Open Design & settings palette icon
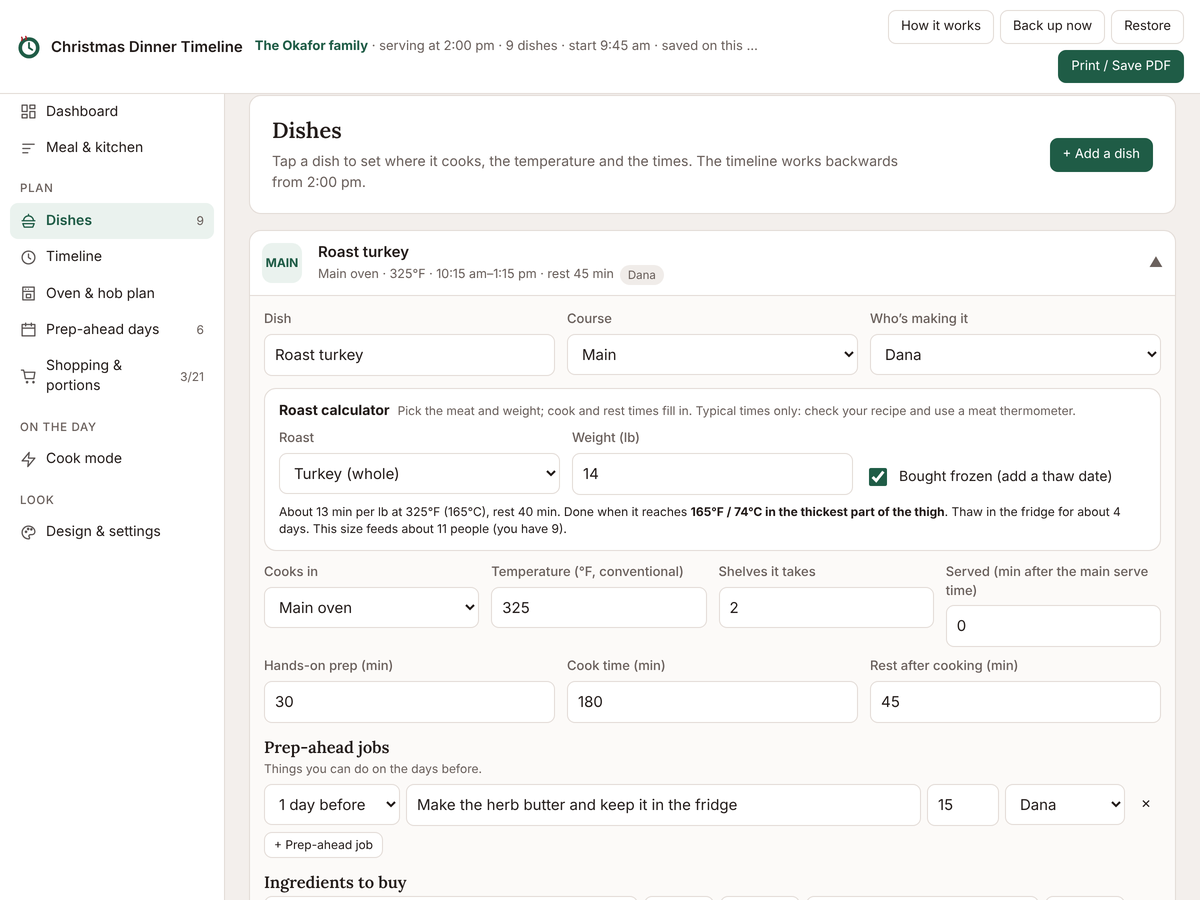 [28, 532]
